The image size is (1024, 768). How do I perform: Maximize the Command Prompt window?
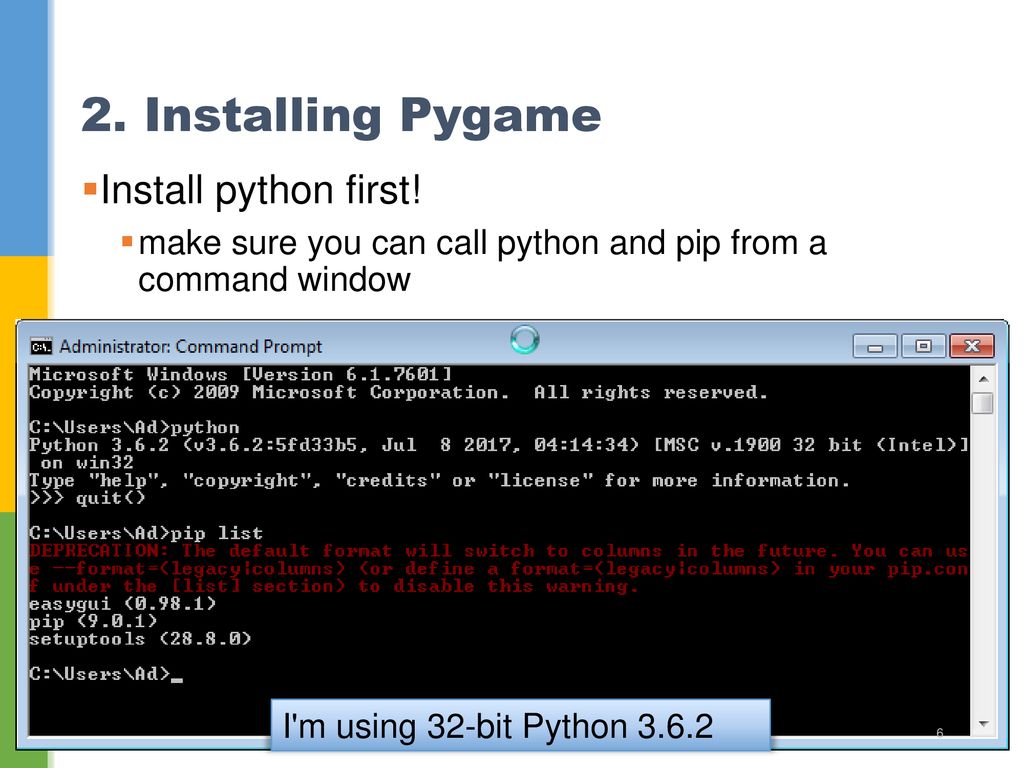923,346
